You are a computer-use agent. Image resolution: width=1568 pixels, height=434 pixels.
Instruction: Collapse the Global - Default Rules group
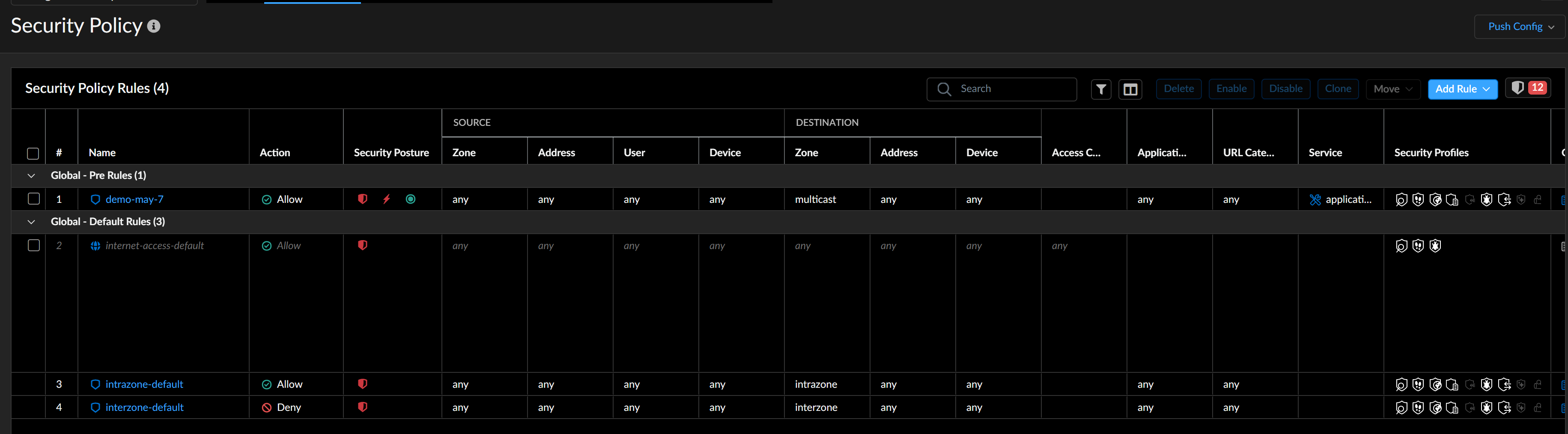31,222
